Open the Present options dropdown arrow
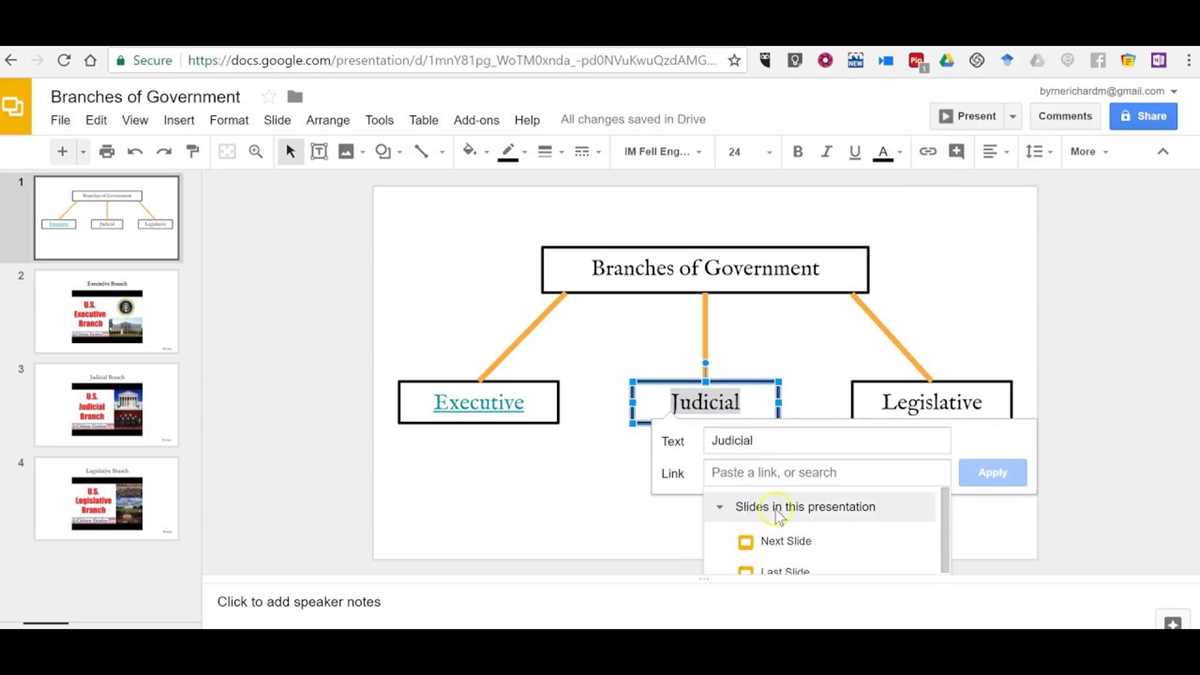 pyautogui.click(x=1013, y=116)
